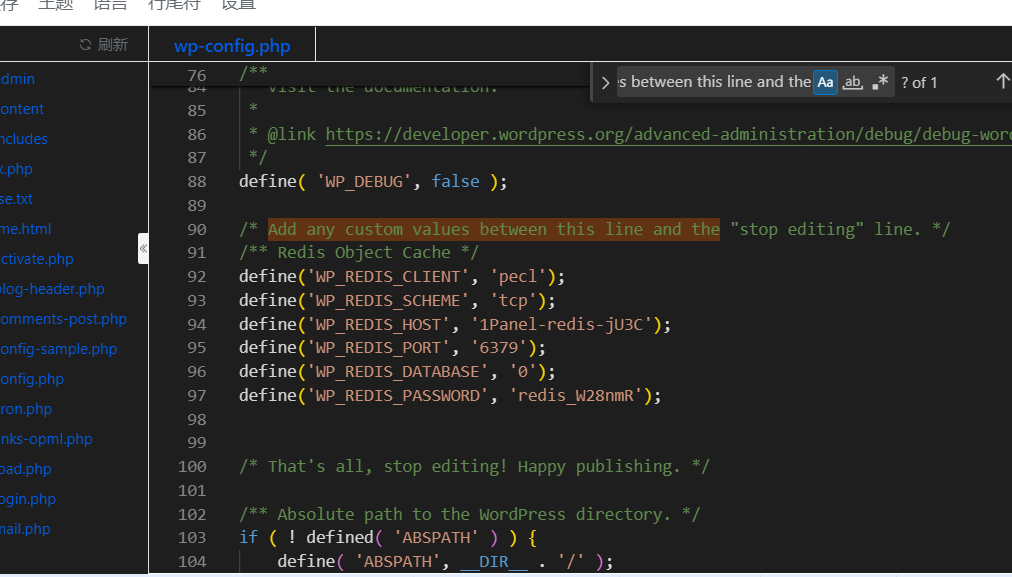Image resolution: width=1012 pixels, height=577 pixels.
Task: Click '1Panel-redis-jU3C' host value
Action: [562, 324]
